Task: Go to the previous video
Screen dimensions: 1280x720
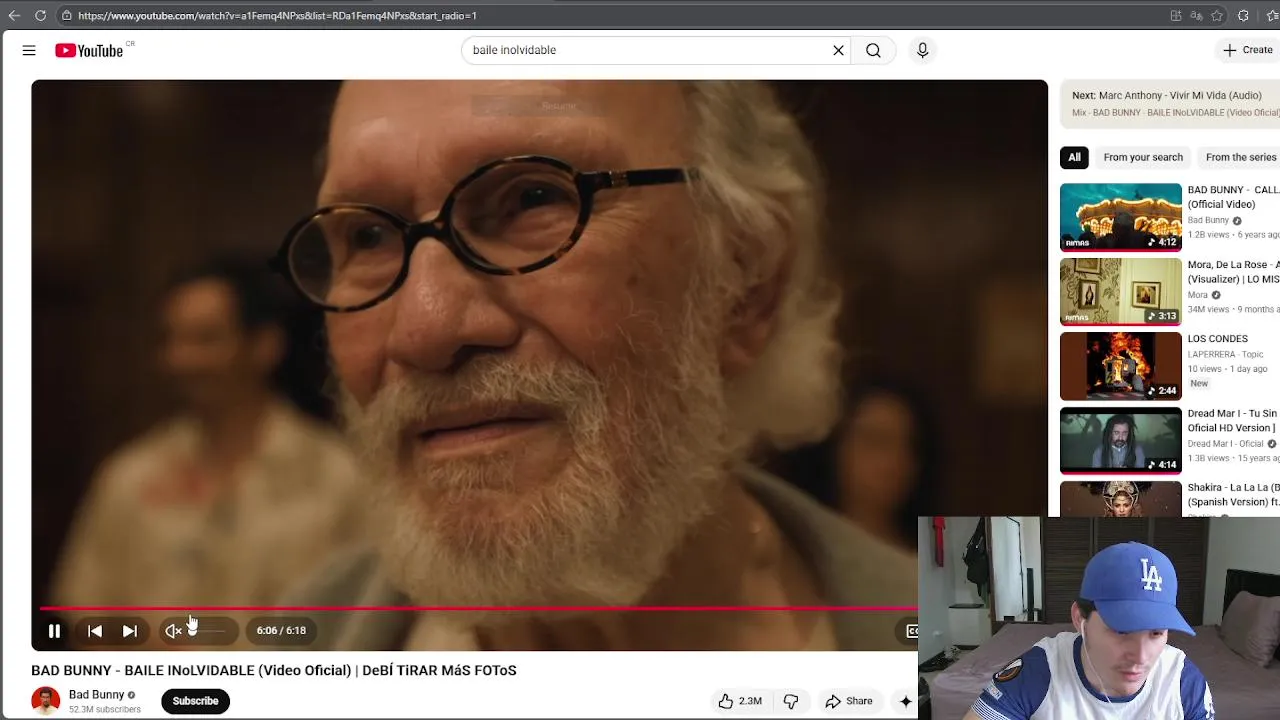Action: pos(95,631)
